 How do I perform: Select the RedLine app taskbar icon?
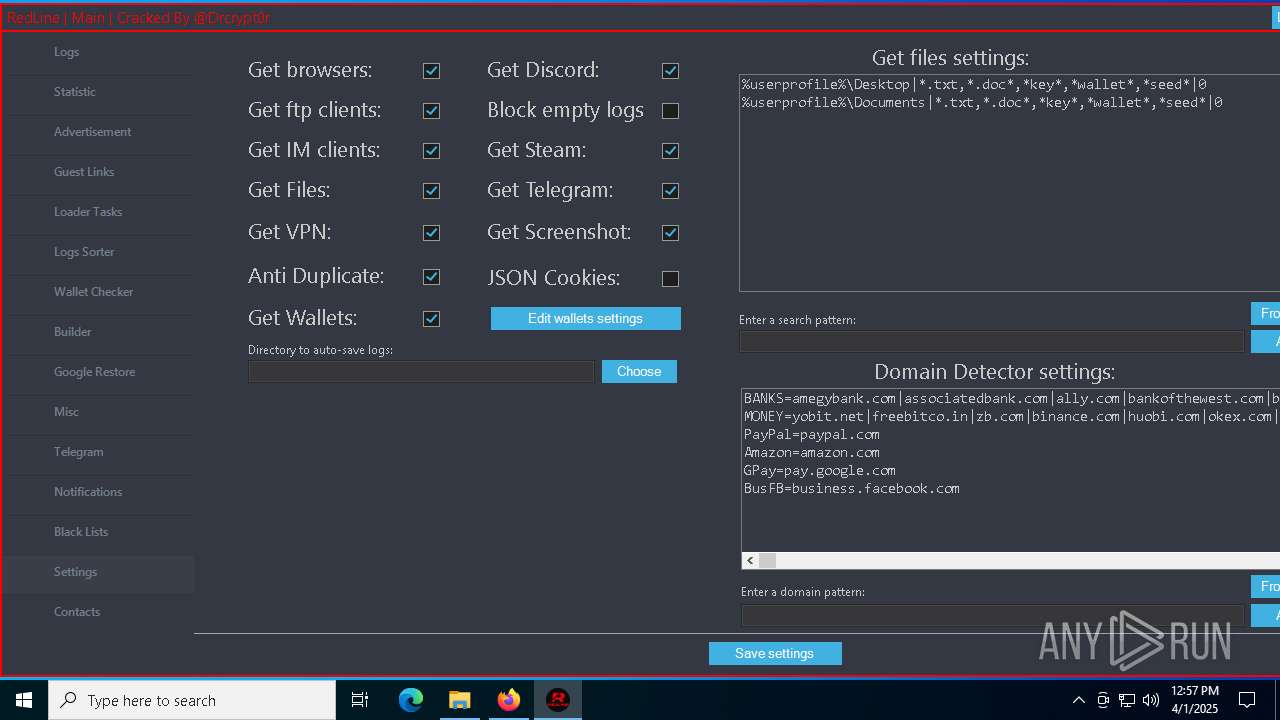click(x=558, y=700)
